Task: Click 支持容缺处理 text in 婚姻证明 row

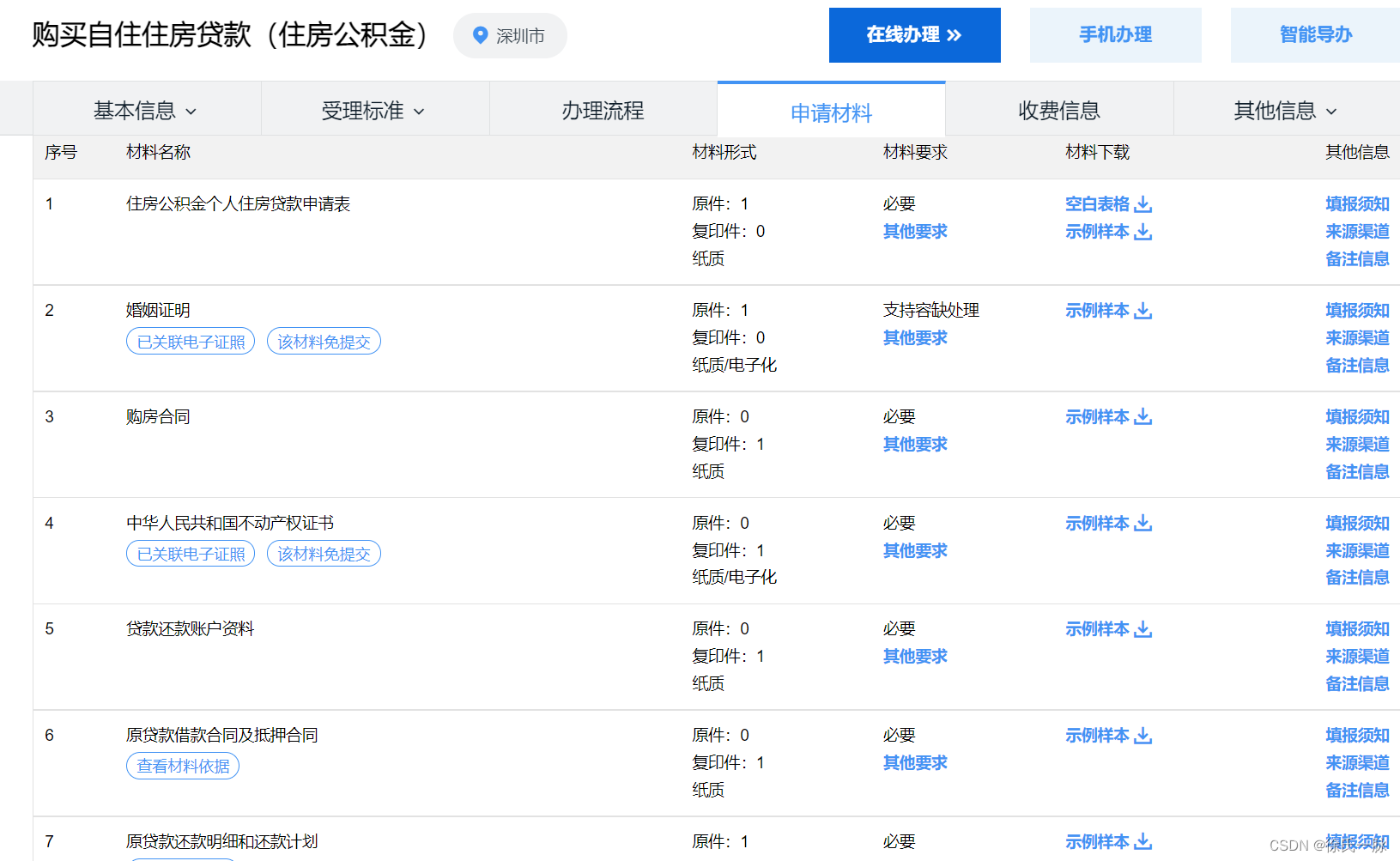Action: 931,311
